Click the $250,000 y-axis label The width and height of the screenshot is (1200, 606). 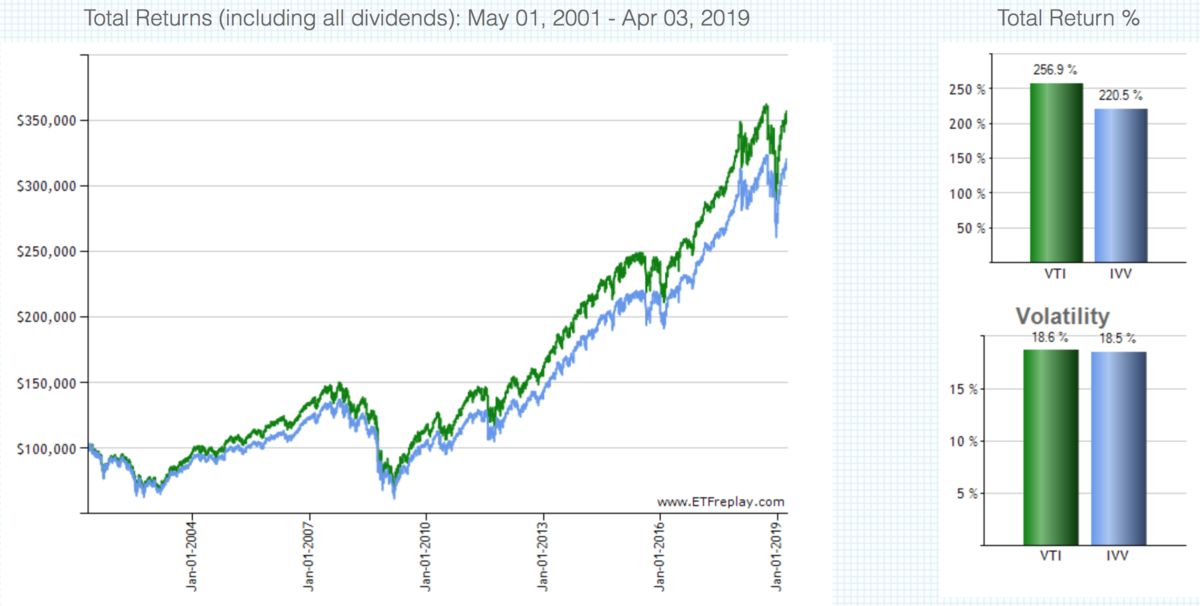point(46,251)
